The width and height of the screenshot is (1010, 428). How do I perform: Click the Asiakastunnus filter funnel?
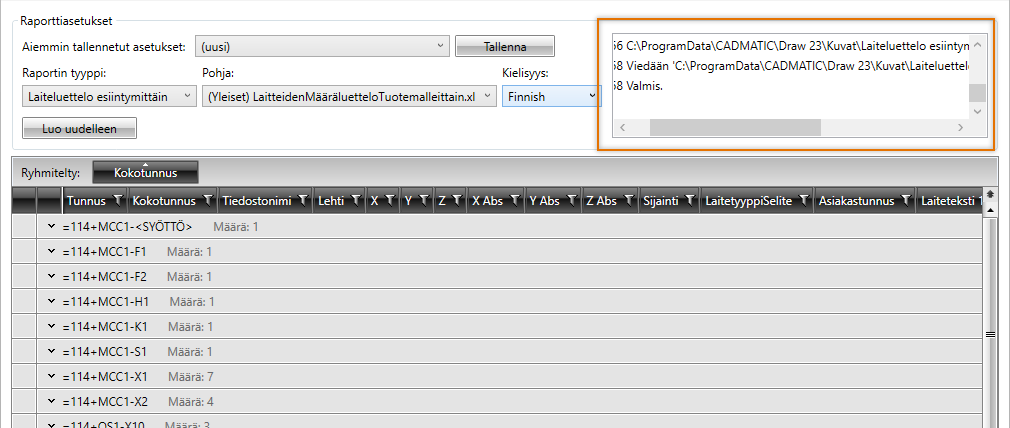tap(904, 201)
